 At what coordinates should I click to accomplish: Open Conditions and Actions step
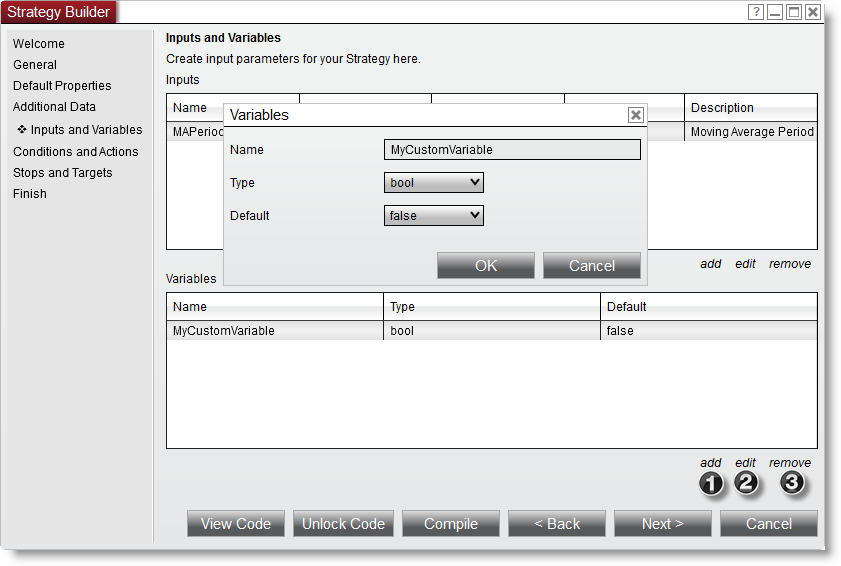coord(76,152)
